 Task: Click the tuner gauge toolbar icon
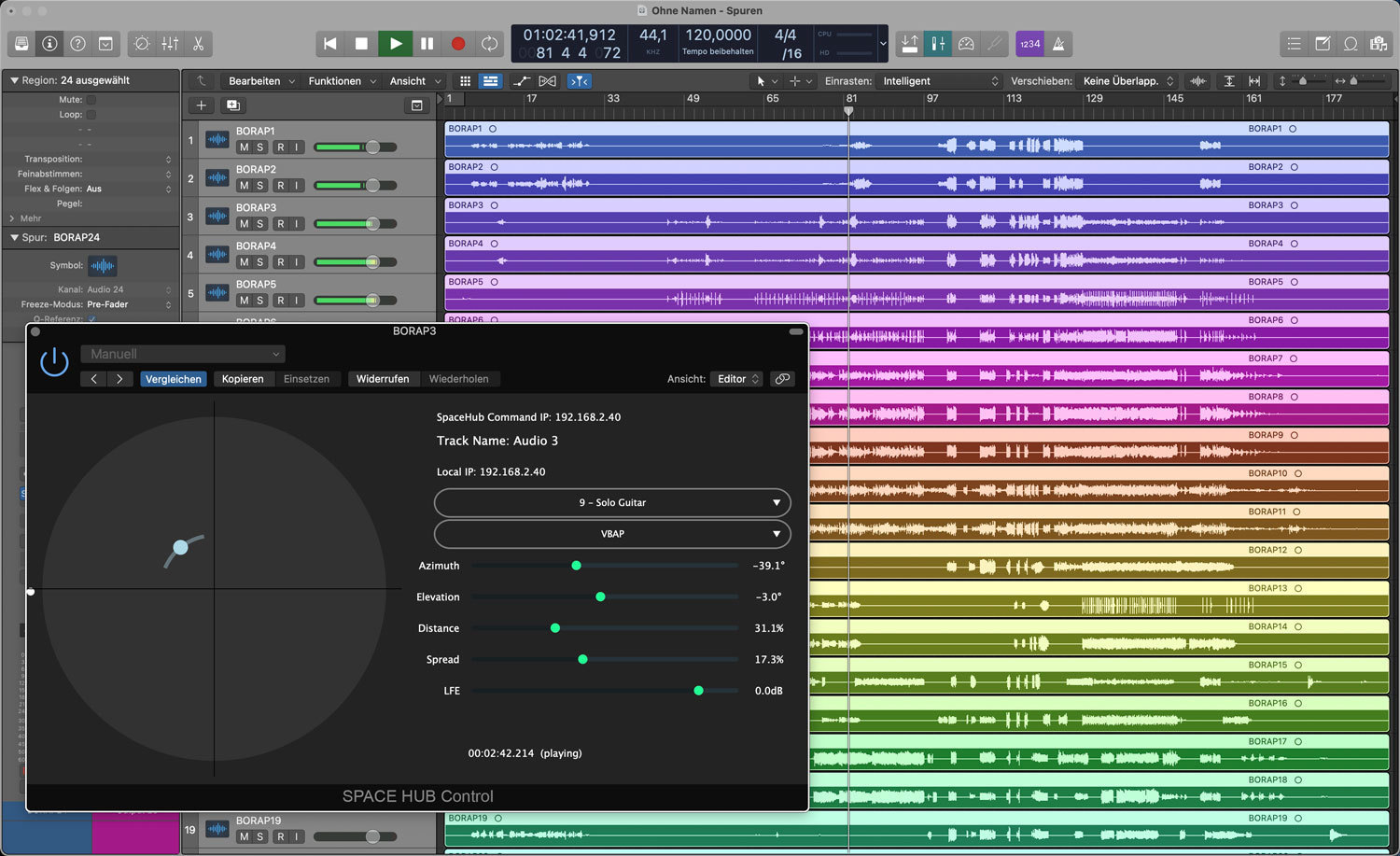[966, 44]
